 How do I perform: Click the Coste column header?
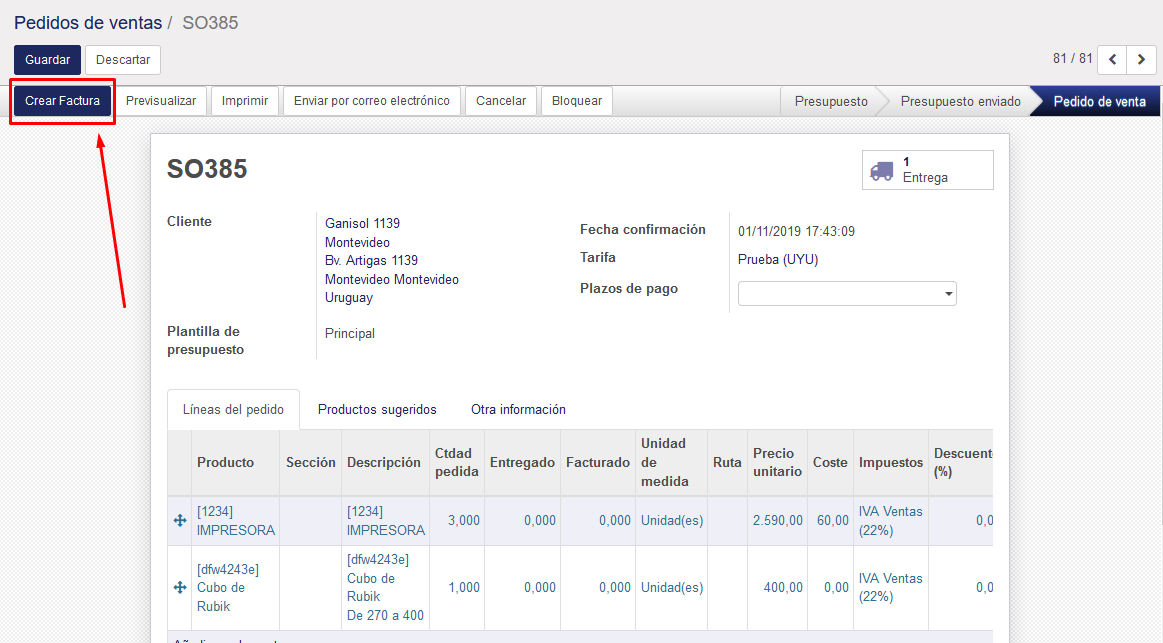pyautogui.click(x=830, y=462)
